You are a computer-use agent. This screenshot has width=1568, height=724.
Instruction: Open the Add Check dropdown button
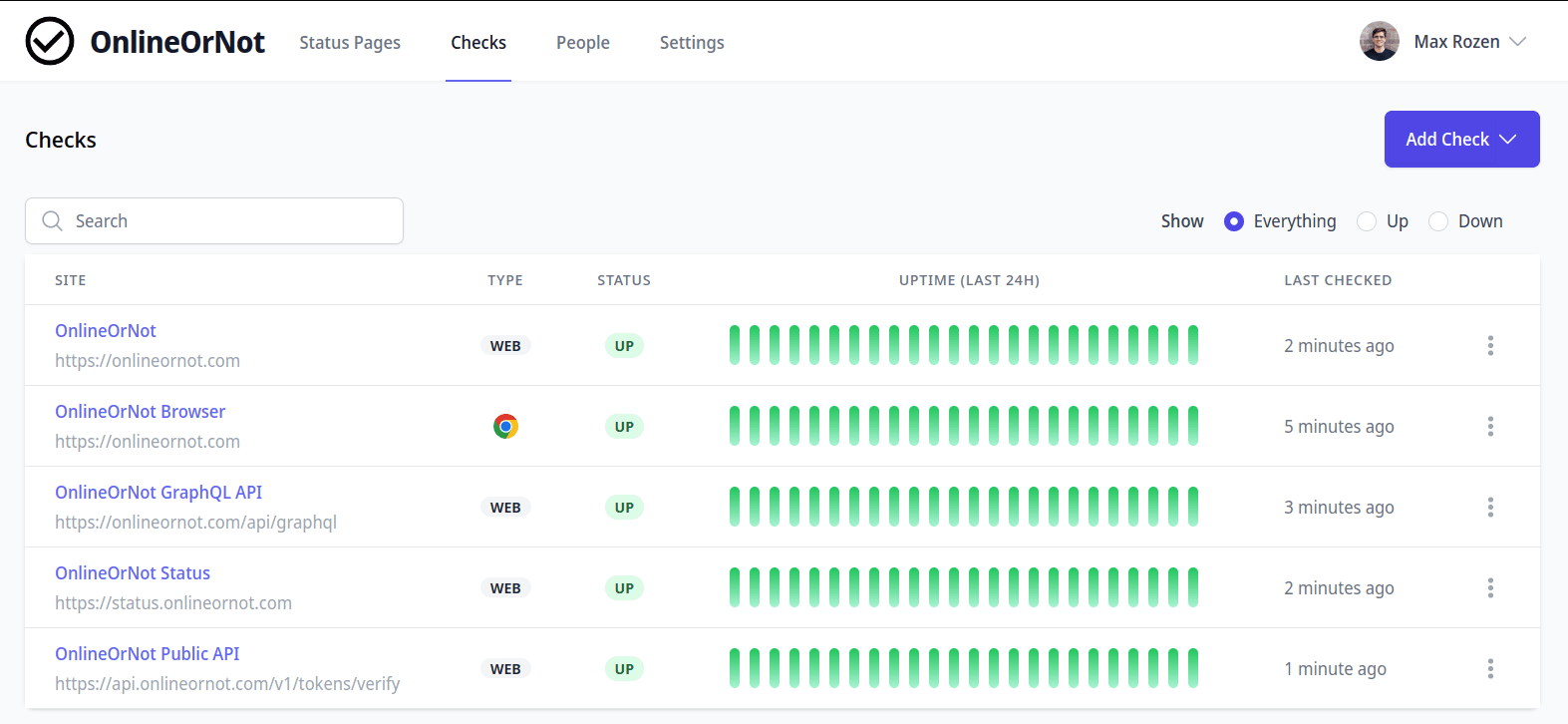click(1461, 139)
